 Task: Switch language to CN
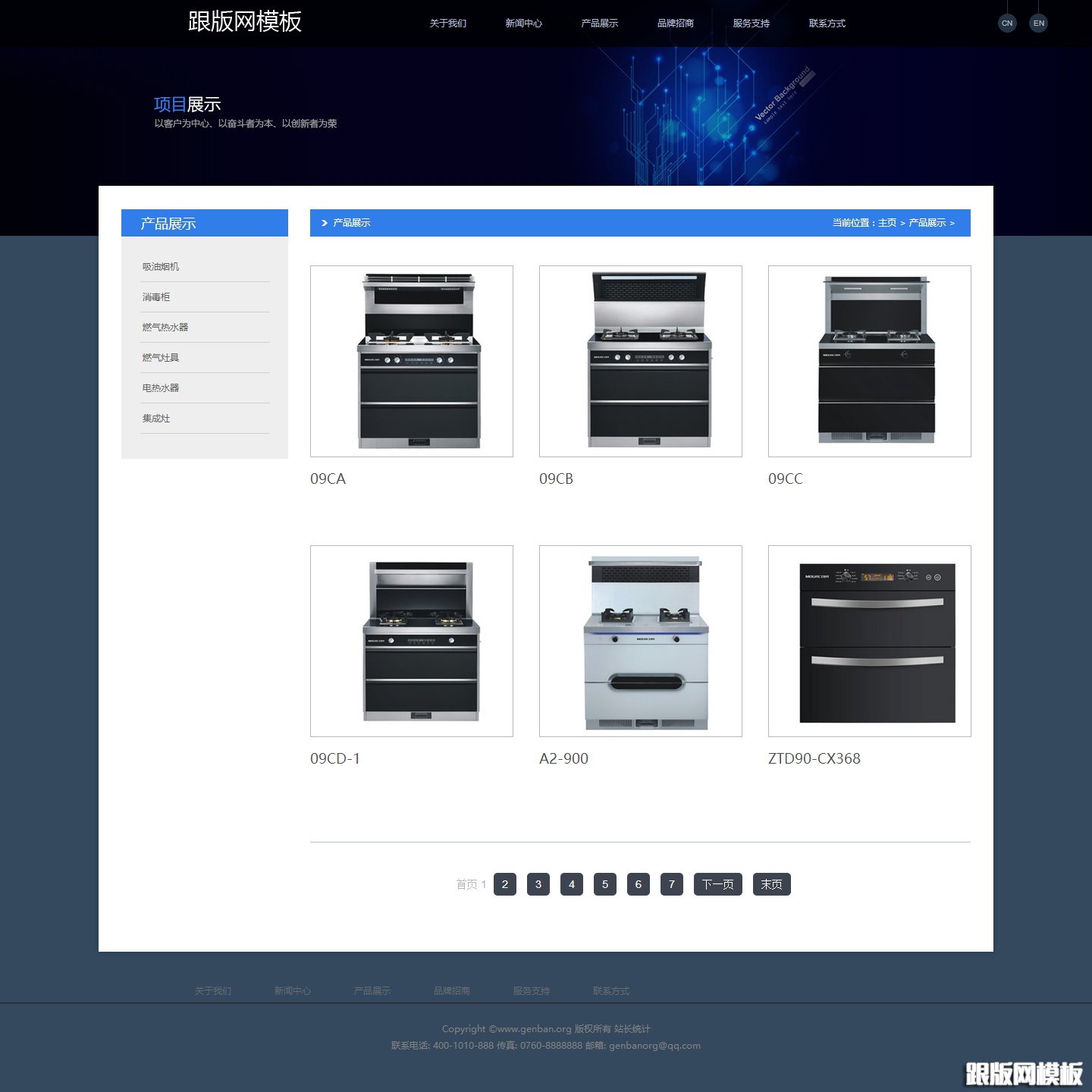pyautogui.click(x=1006, y=24)
